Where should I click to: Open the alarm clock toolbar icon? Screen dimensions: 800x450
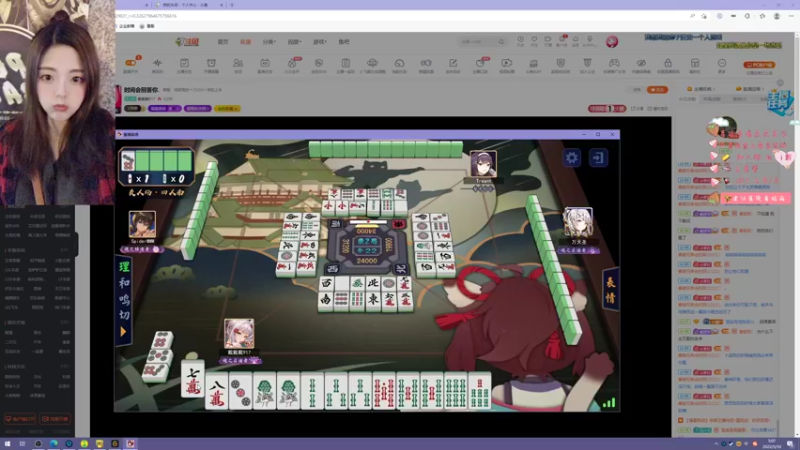(211, 63)
